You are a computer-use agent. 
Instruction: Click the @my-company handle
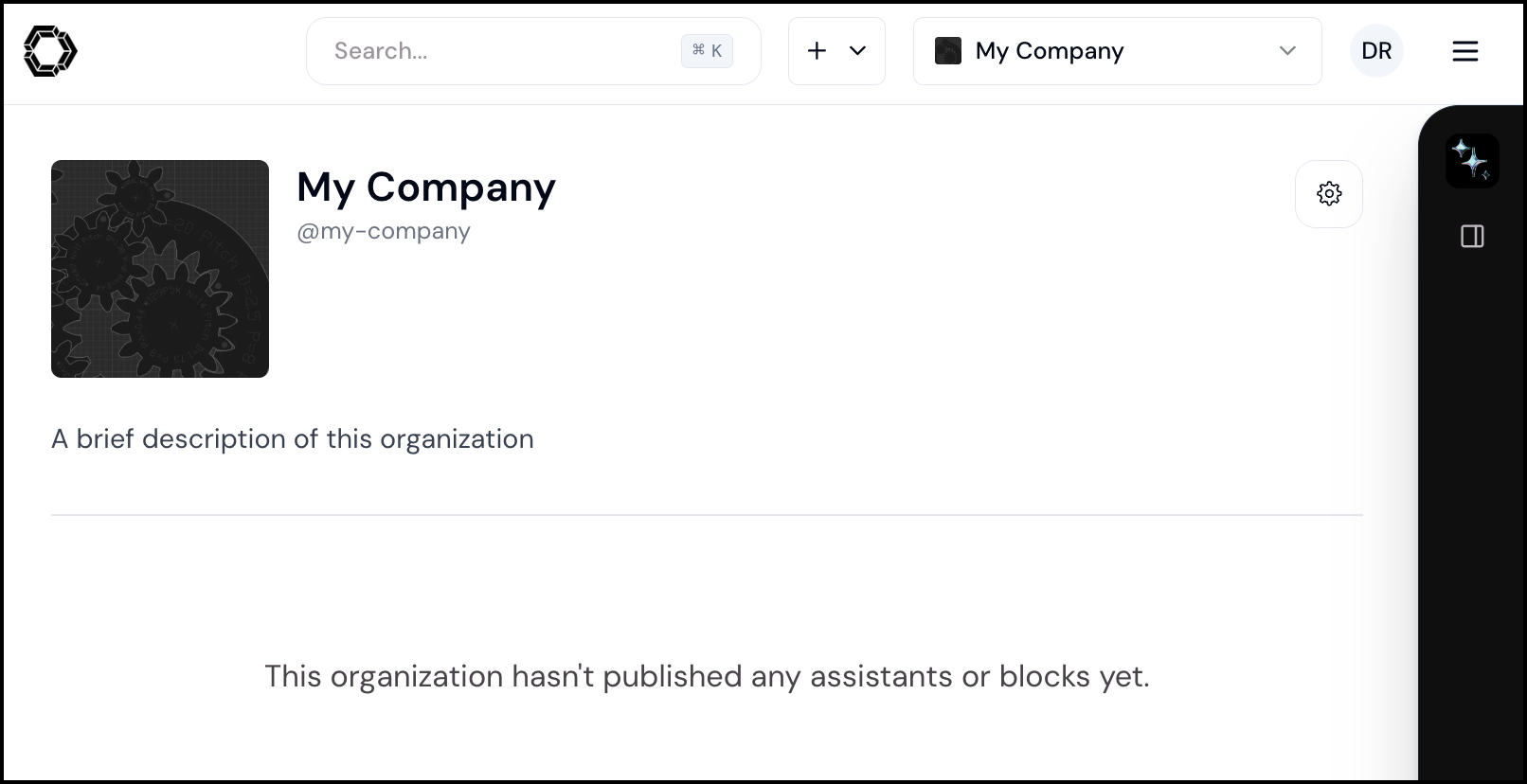pos(384,231)
